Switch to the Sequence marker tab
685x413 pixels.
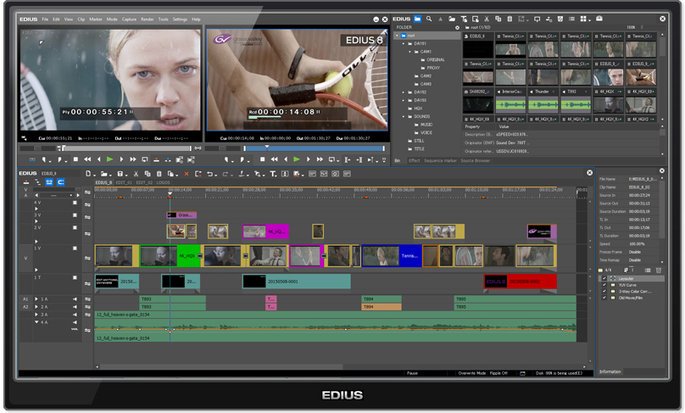pyautogui.click(x=440, y=160)
